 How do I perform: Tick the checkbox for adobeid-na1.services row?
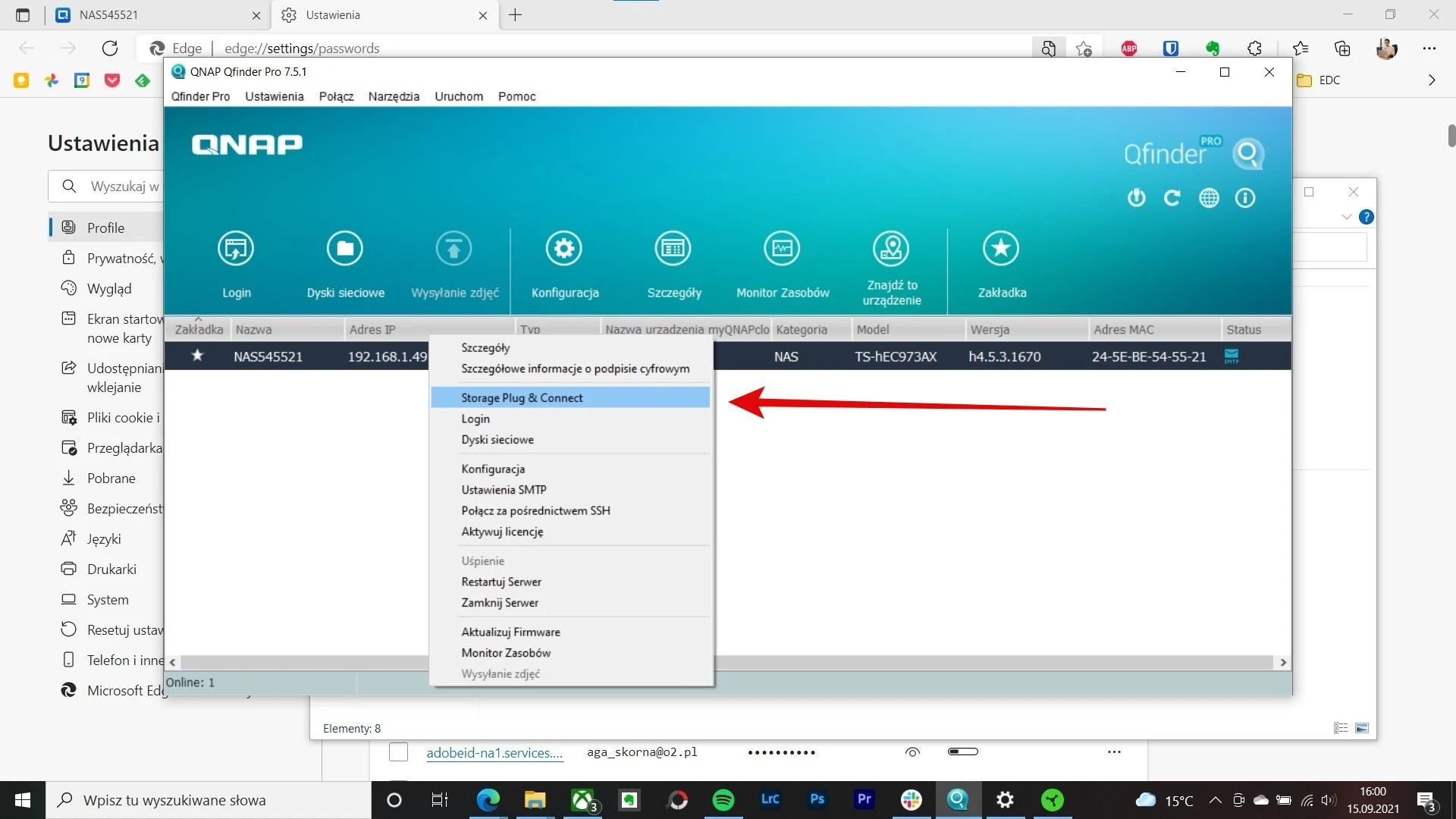(x=398, y=752)
